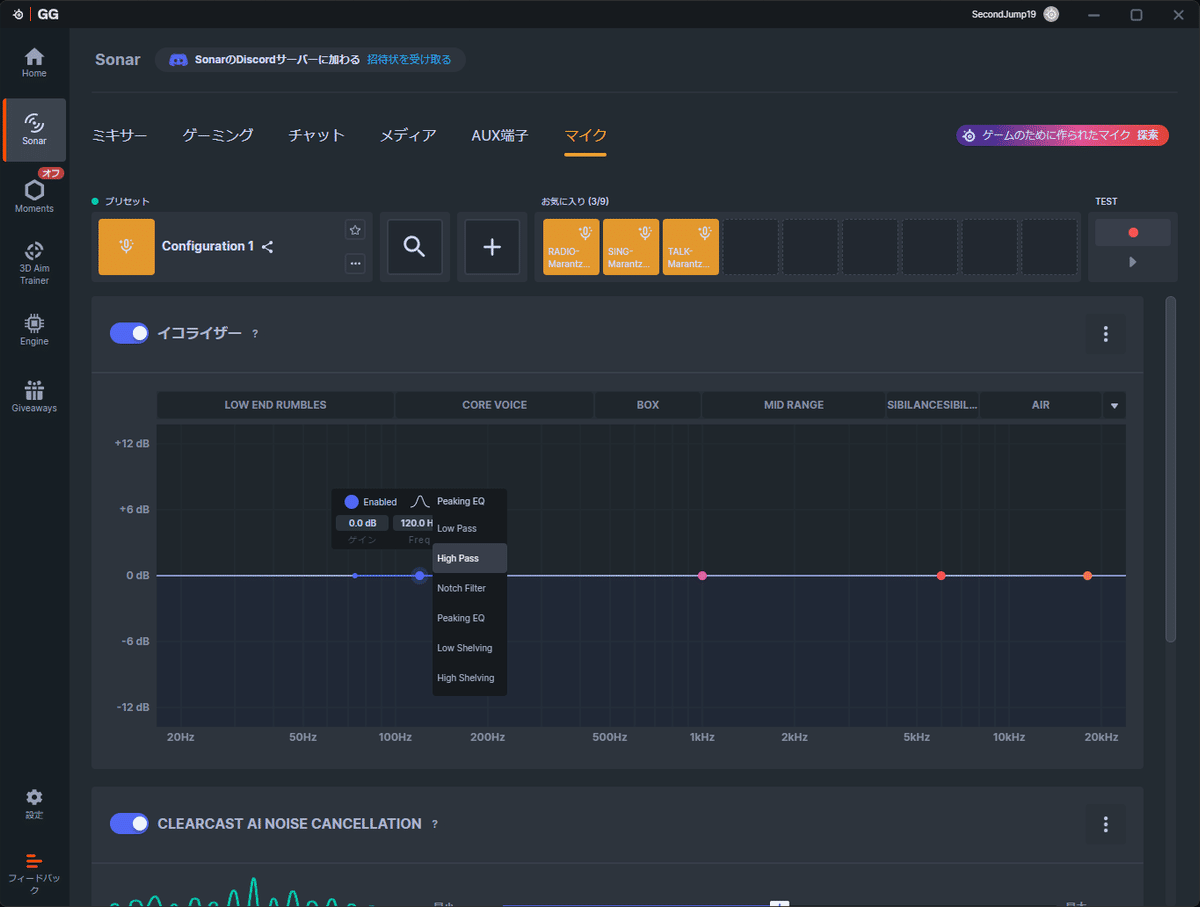The height and width of the screenshot is (907, 1200).
Task: Switch to the ゲーミング tab
Action: click(x=218, y=135)
